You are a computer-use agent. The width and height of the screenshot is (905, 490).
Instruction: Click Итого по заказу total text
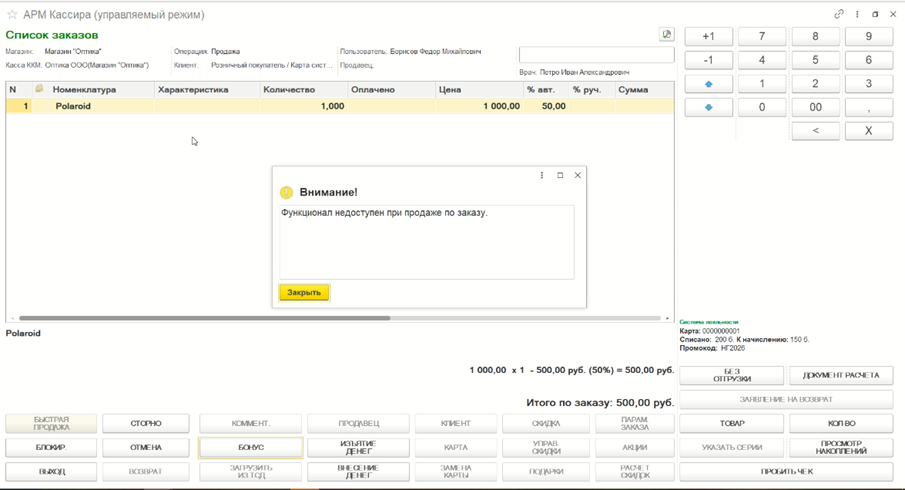pos(600,403)
